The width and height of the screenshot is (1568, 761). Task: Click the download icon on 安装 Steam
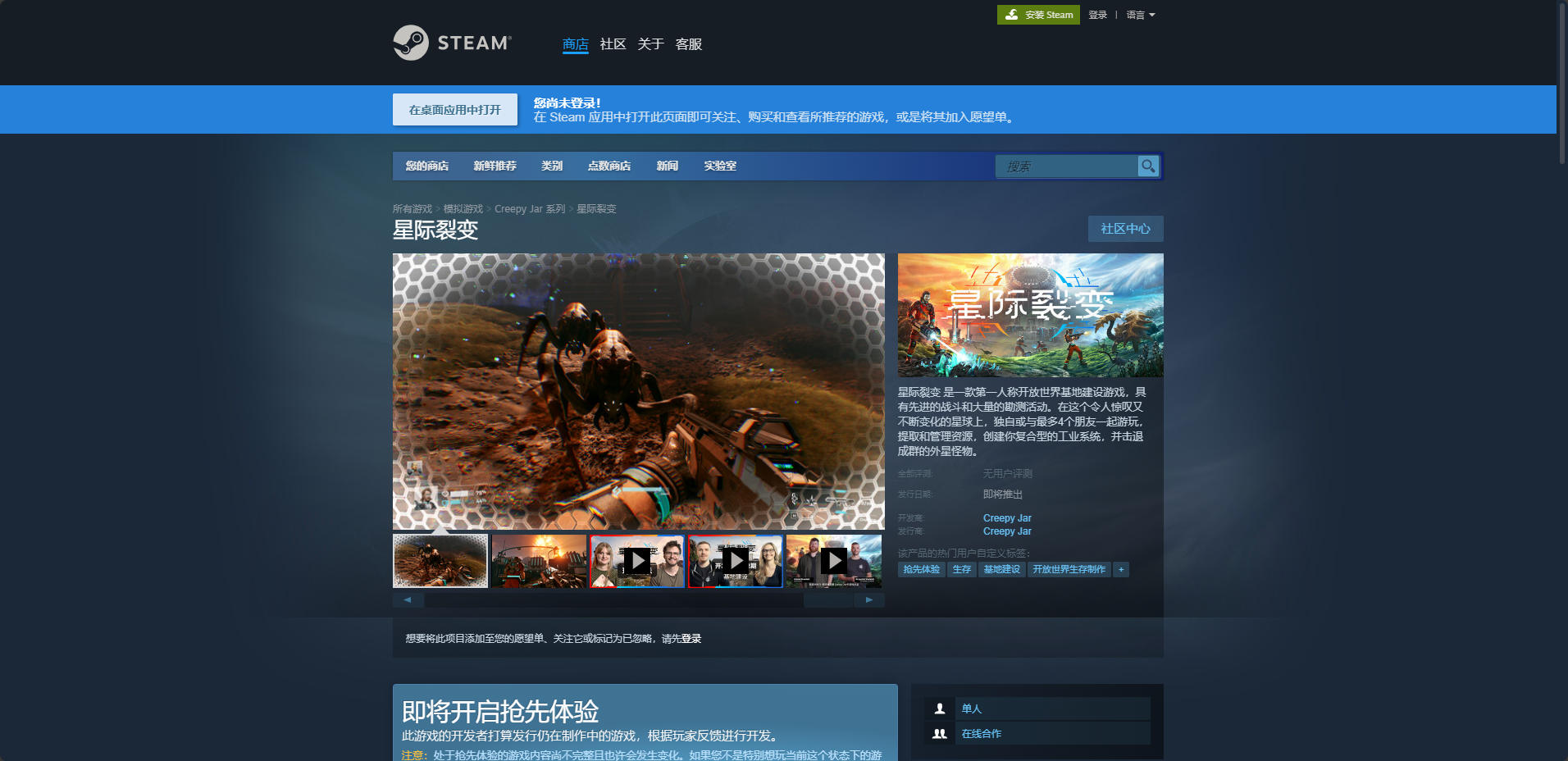point(1012,15)
